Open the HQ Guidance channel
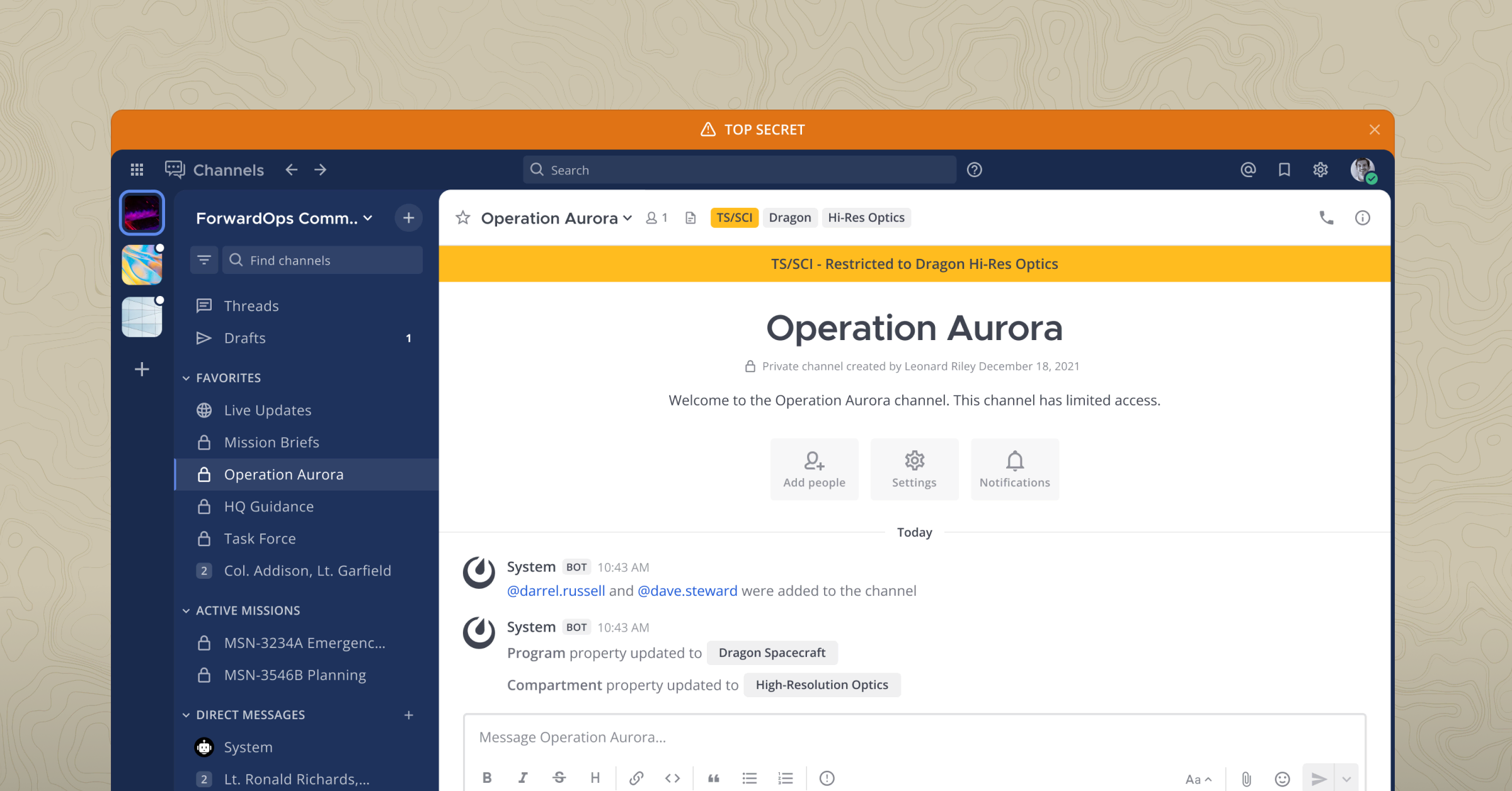1512x791 pixels. pos(306,506)
